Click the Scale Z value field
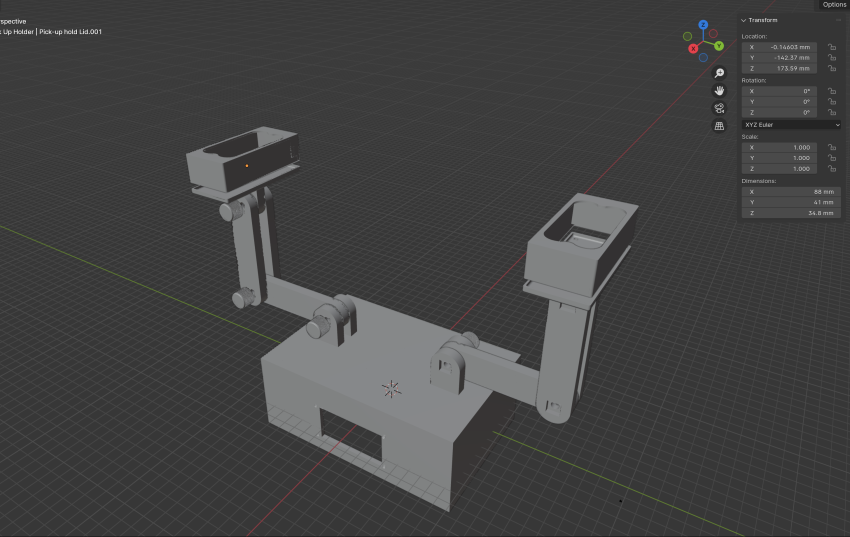Screen dimensions: 850x537 (779, 169)
